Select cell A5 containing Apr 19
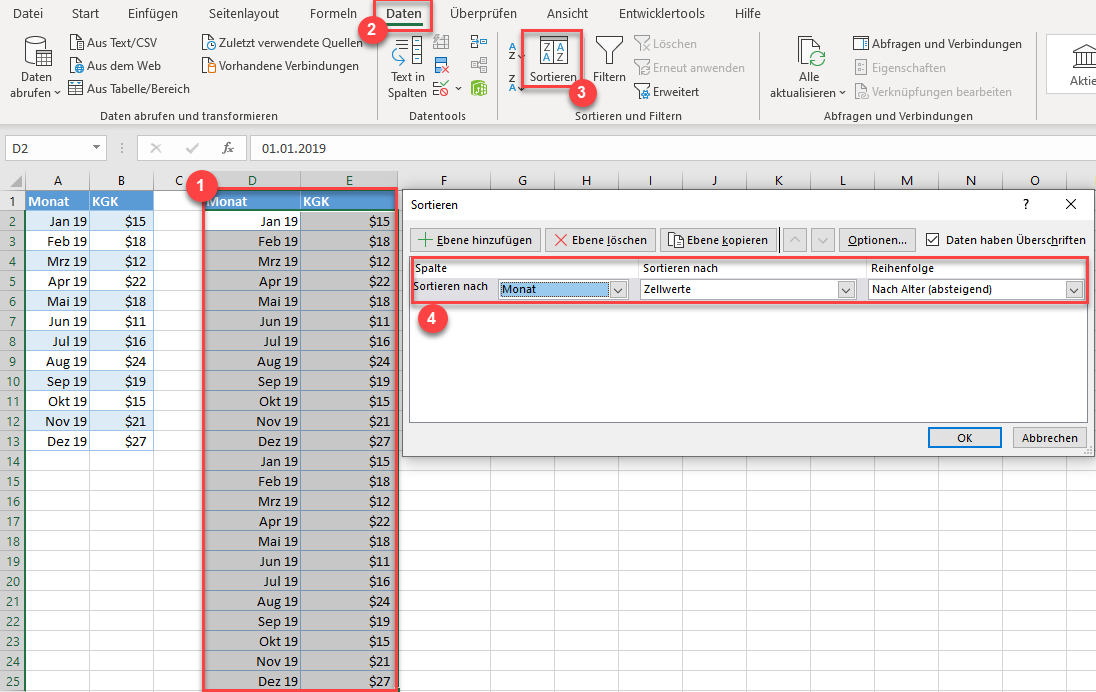Viewport: 1096px width, 692px height. click(x=57, y=281)
